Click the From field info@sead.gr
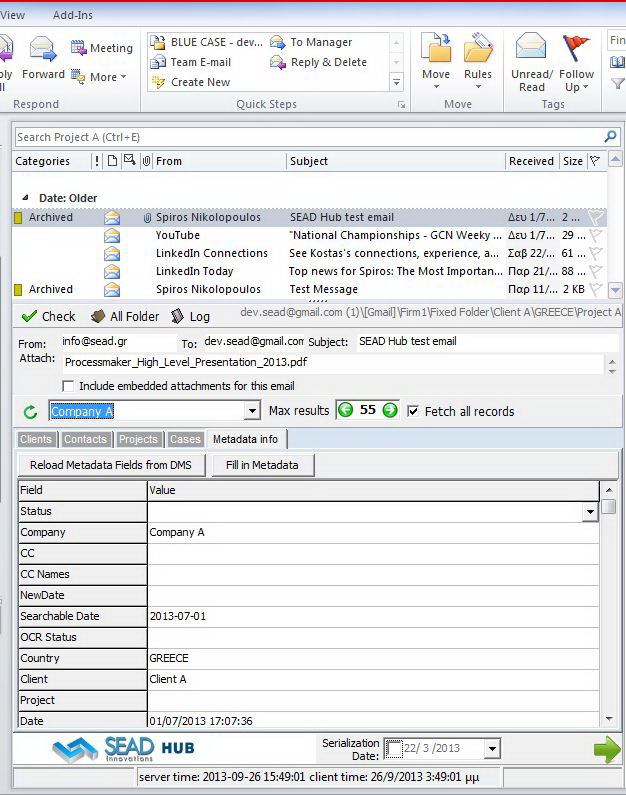Screen dimensions: 626x795 [x=118, y=342]
